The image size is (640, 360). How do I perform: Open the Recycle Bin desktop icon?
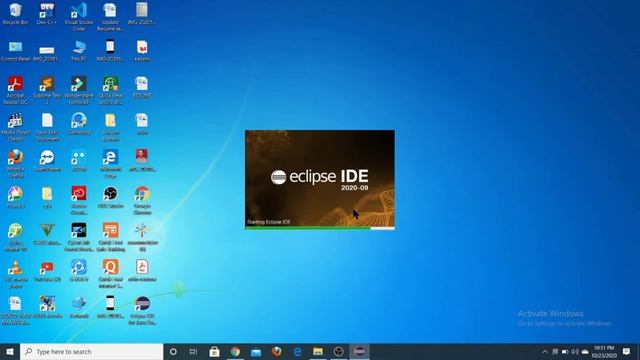tap(15, 13)
